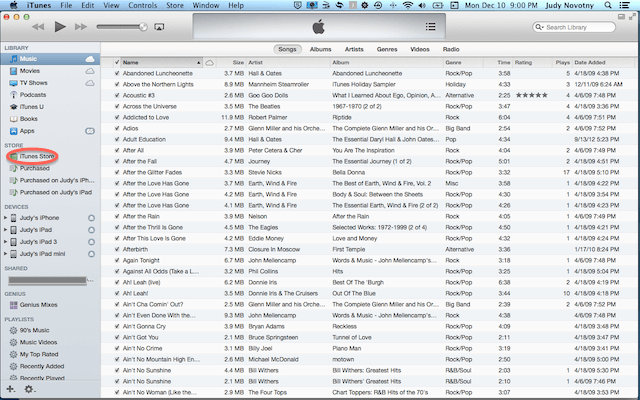Open the Controls menu in menu bar
This screenshot has width=640, height=400.
[142, 5]
